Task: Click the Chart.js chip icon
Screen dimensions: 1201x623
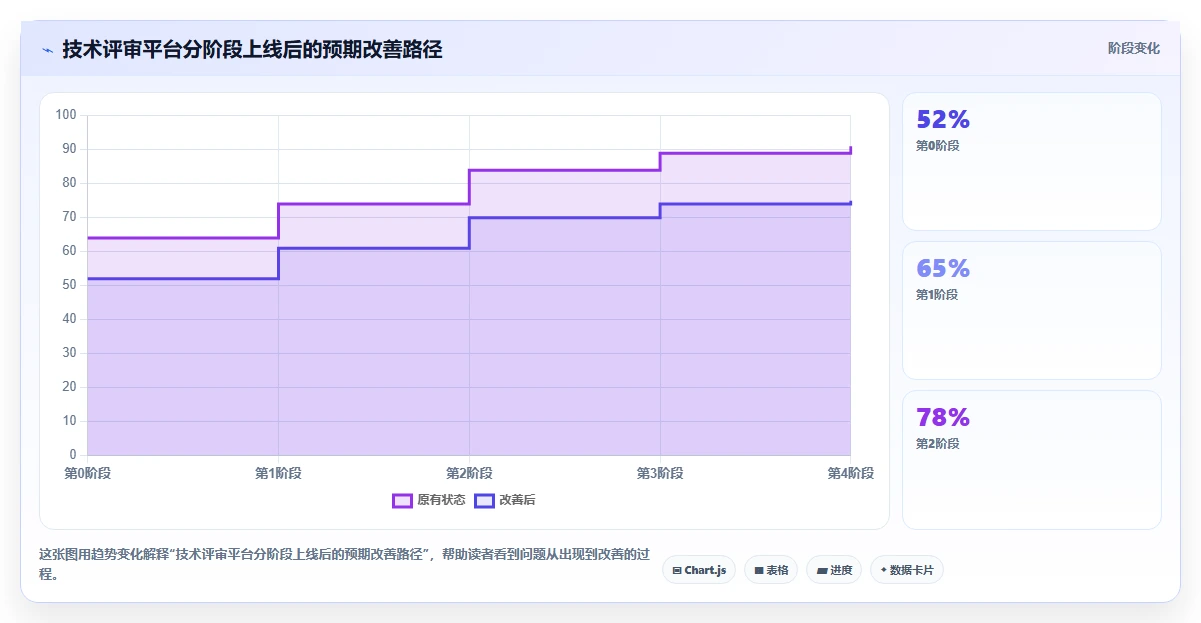Action: point(677,570)
